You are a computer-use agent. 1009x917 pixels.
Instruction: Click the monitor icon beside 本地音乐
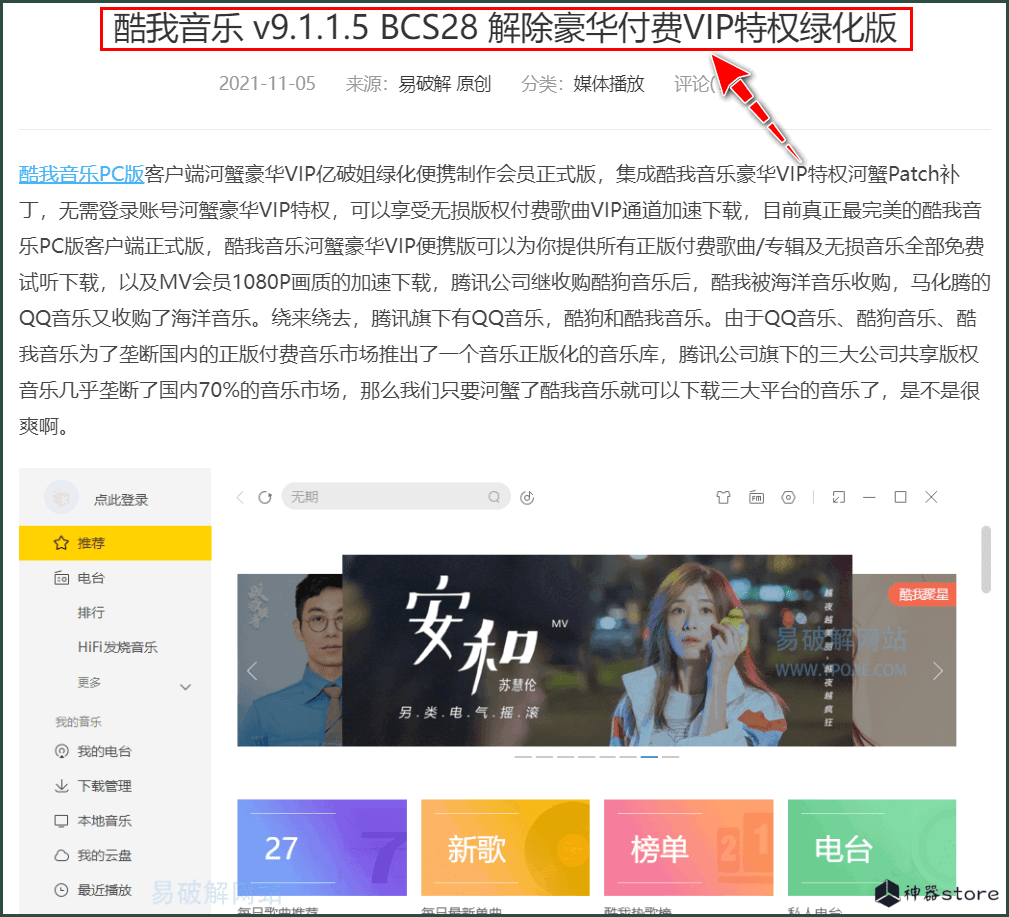click(x=61, y=821)
